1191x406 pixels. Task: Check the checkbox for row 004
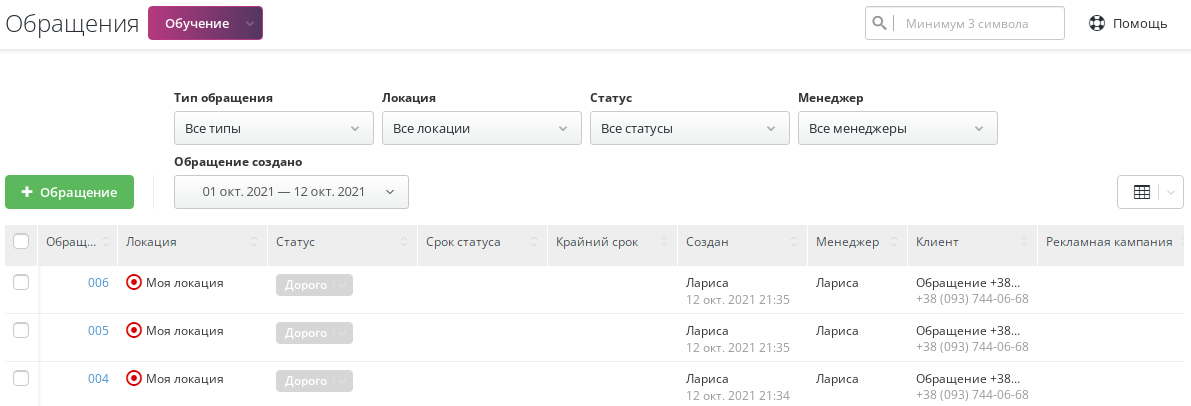tap(21, 378)
